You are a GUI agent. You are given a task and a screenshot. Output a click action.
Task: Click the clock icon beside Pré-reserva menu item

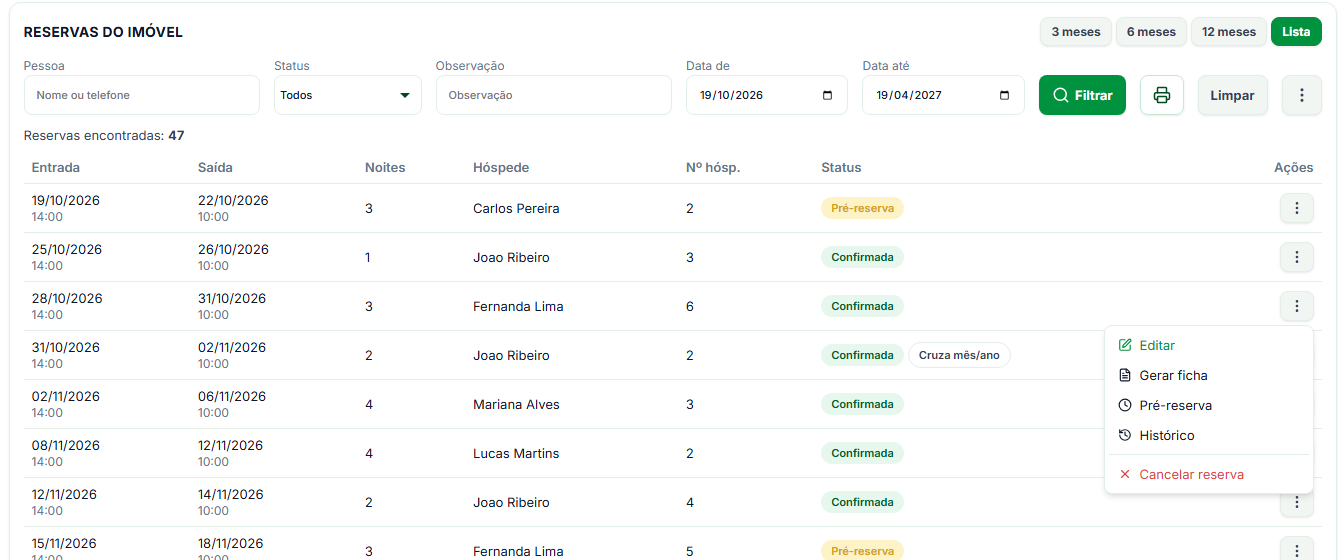point(1125,405)
